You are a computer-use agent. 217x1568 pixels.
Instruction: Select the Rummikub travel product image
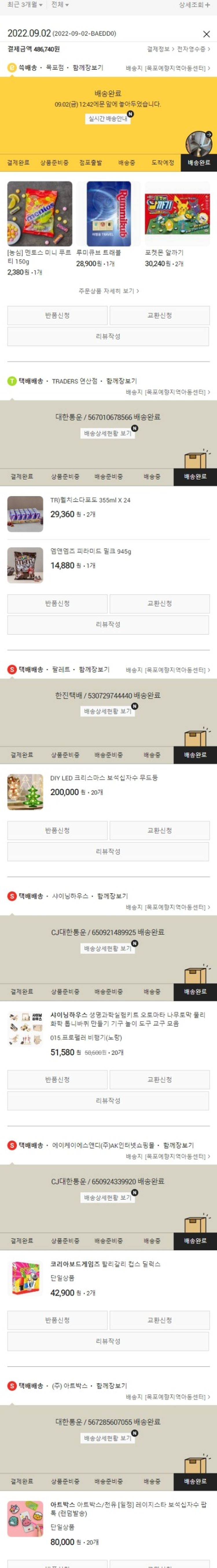pyautogui.click(x=108, y=214)
